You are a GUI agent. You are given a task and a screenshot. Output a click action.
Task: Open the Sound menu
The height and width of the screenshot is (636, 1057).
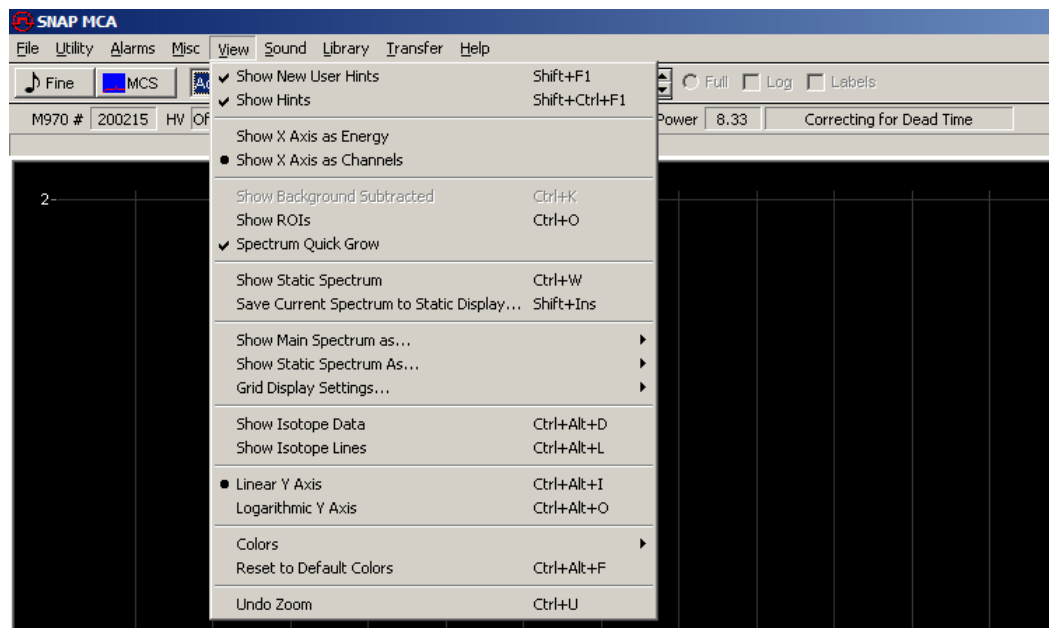[x=285, y=49]
